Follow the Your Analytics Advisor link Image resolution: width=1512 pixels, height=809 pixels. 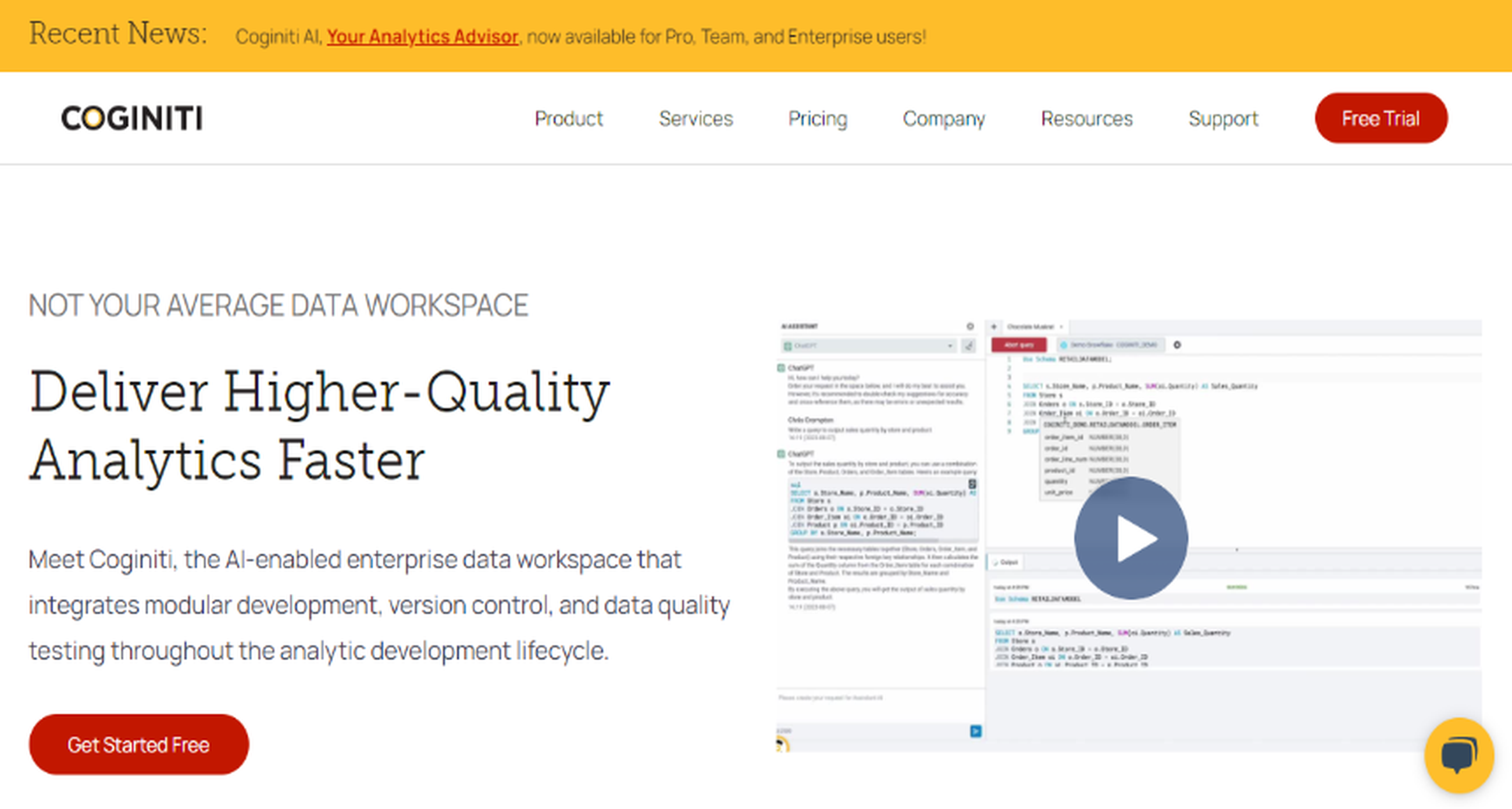[422, 37]
